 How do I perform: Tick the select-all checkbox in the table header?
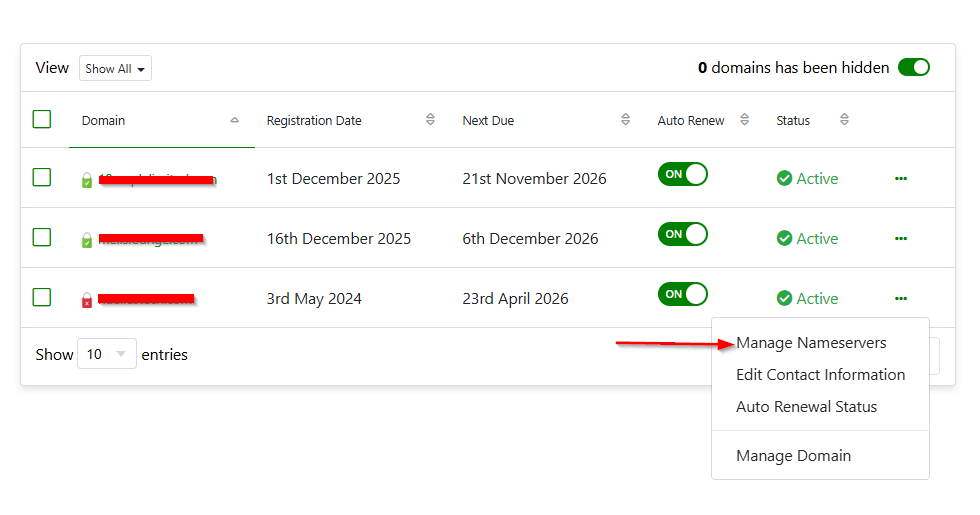(x=42, y=119)
